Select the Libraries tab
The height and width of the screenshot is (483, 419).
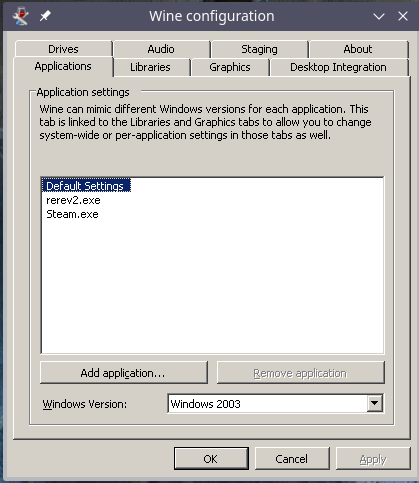[150, 67]
